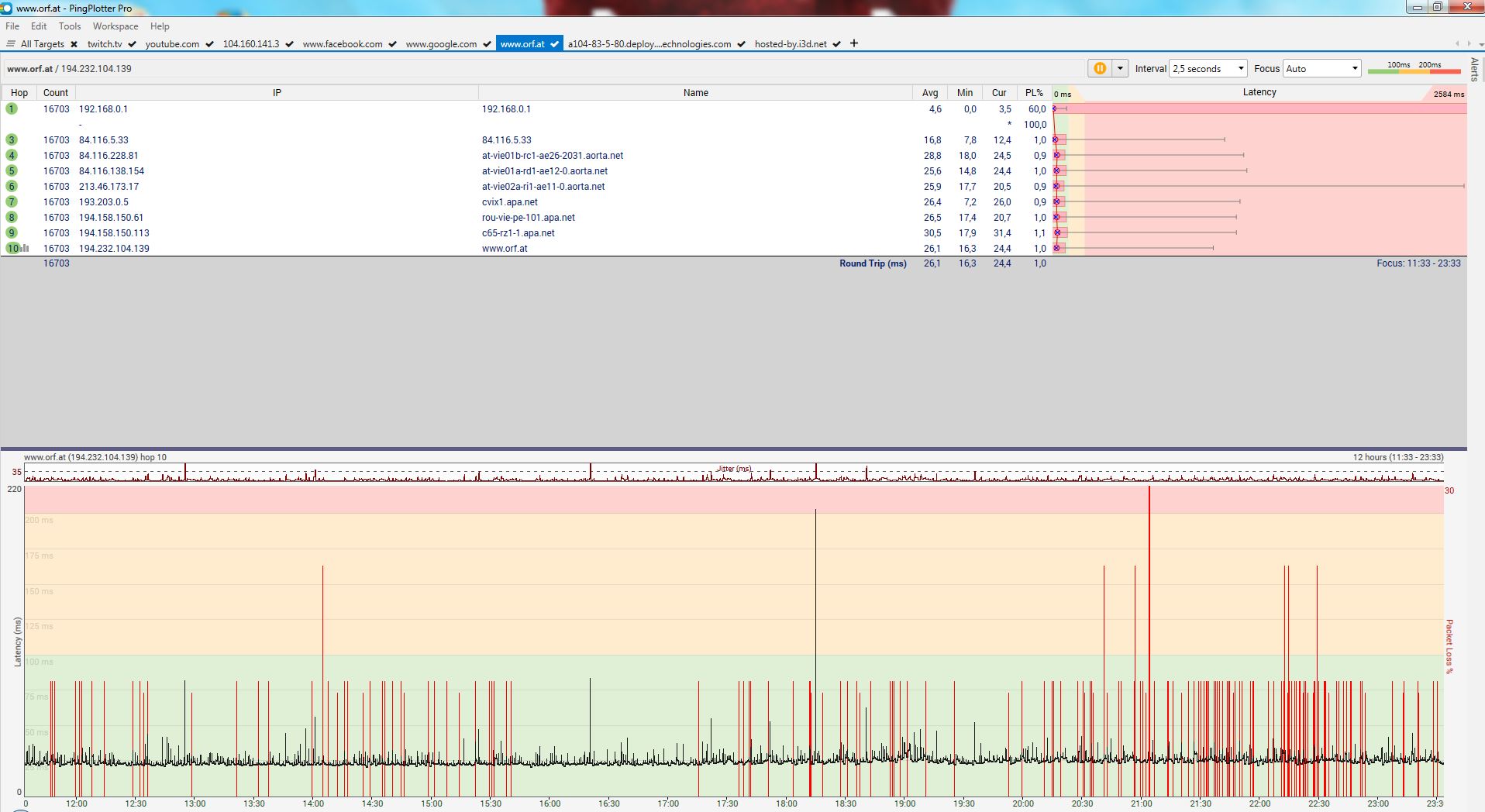Click the hop 10 graph bars icon
The width and height of the screenshot is (1485, 812).
coord(26,249)
